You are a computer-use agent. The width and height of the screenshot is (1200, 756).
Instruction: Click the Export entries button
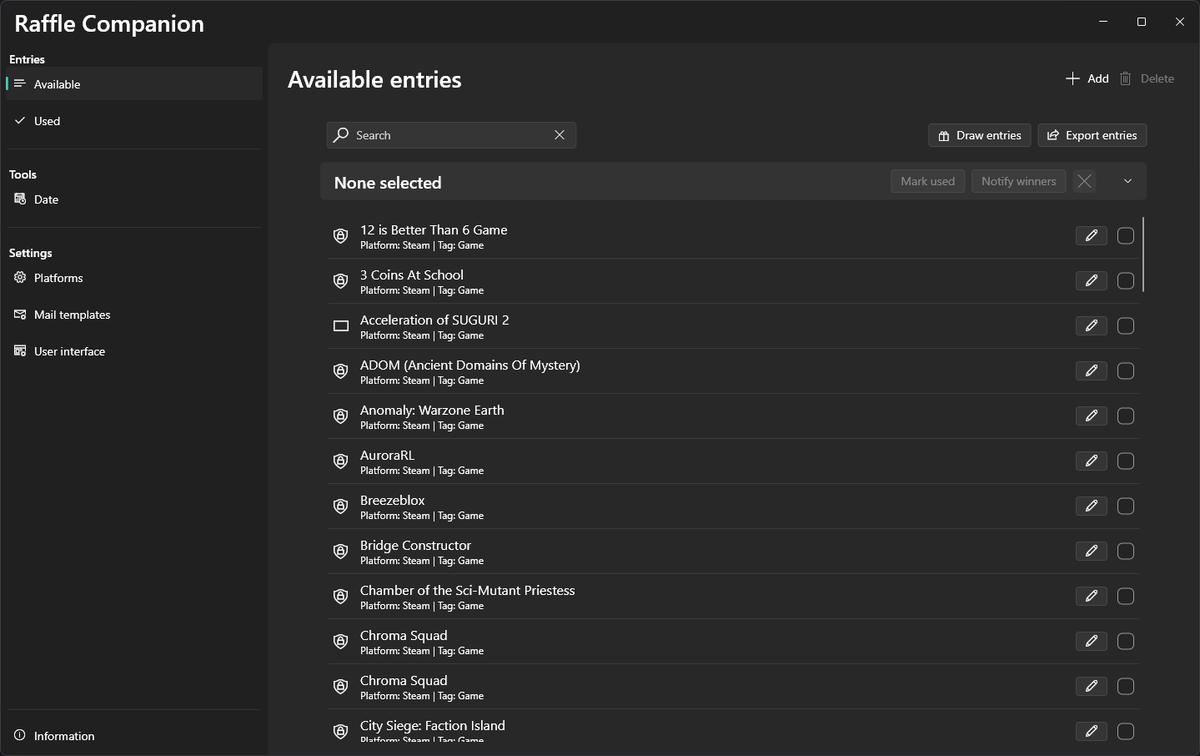[x=1092, y=135]
